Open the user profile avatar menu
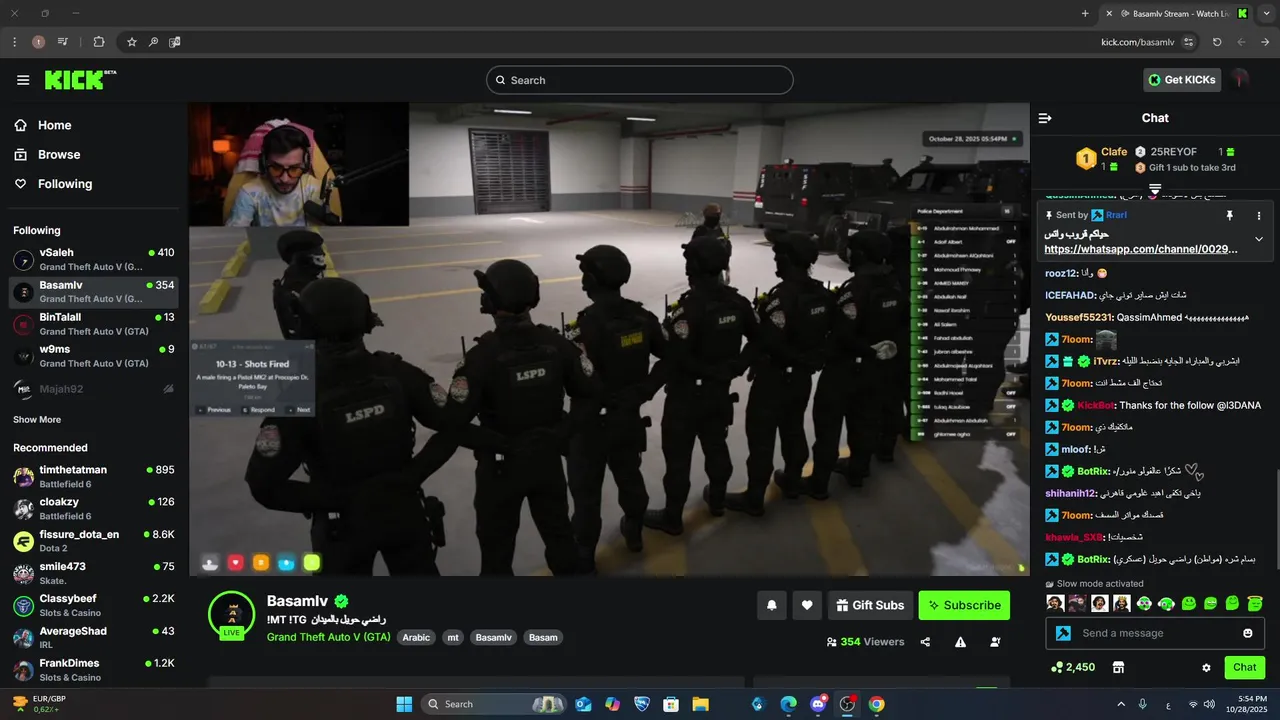The image size is (1280, 720). point(1241,80)
